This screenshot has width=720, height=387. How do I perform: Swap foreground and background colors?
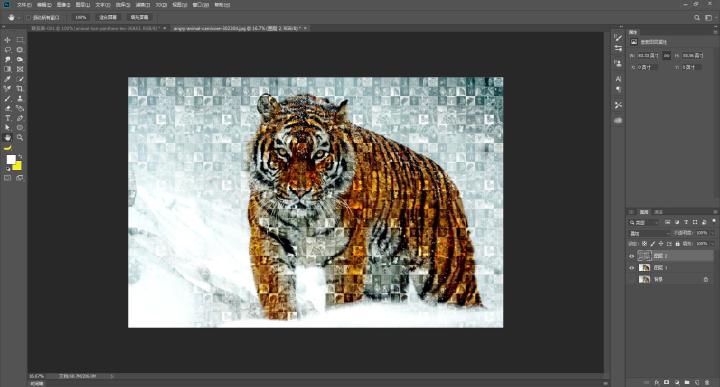point(19,157)
